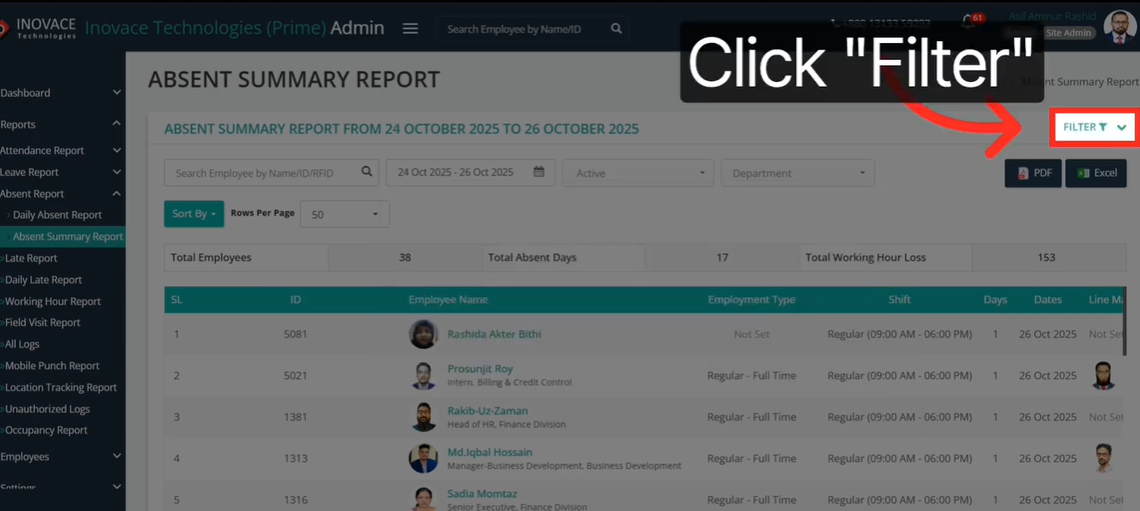Open employee link Prosunjit Roy
Image resolution: width=1140 pixels, height=511 pixels.
pos(480,369)
